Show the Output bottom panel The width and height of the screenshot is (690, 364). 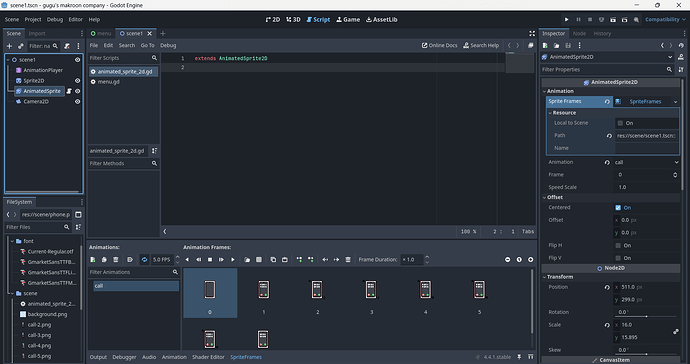tap(98, 357)
